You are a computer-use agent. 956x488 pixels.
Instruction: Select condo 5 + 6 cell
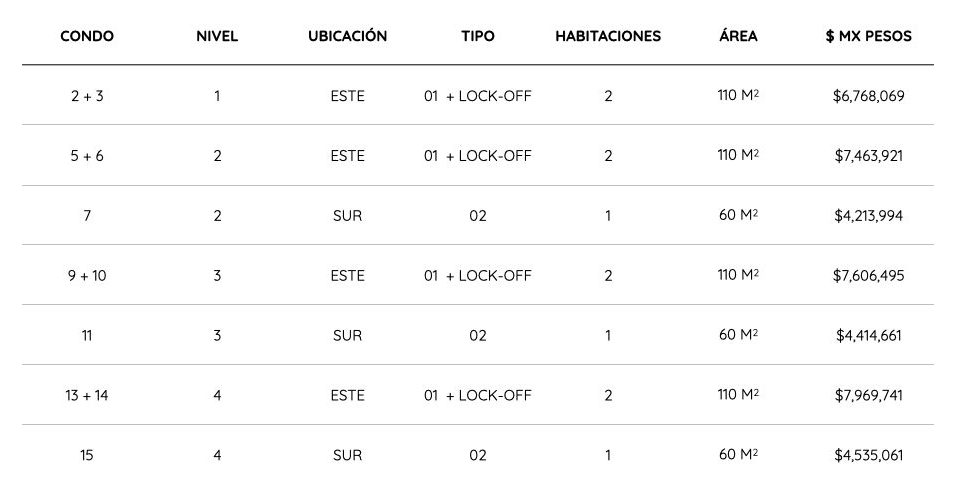coord(87,156)
